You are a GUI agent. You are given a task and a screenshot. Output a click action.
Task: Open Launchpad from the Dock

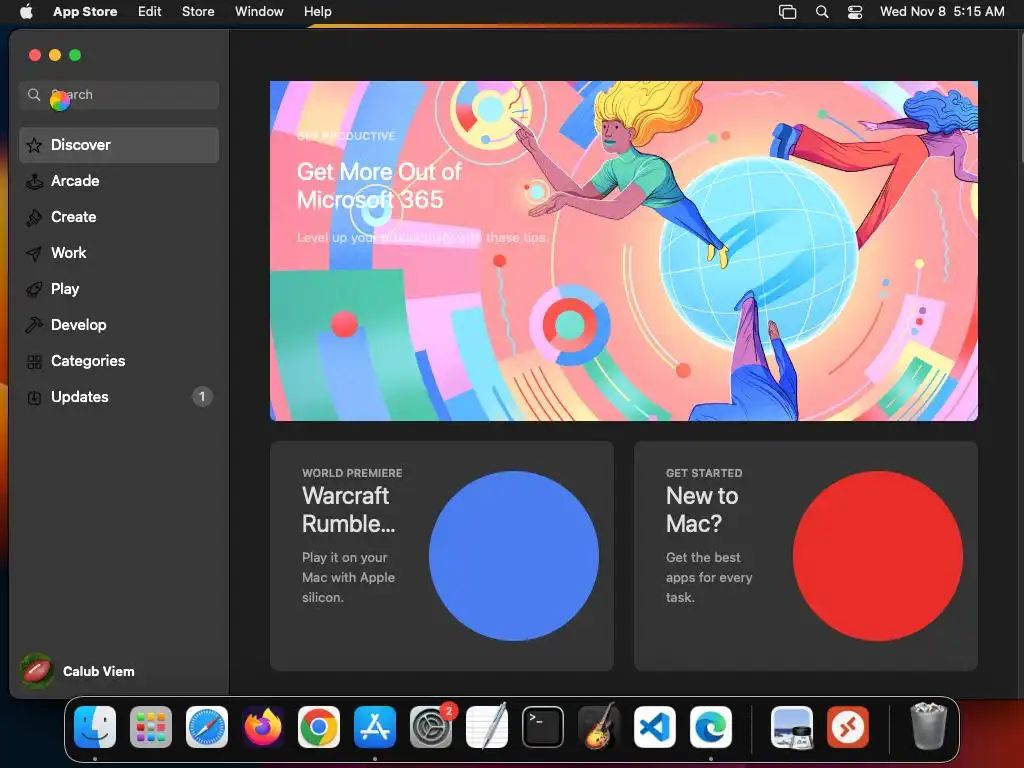[151, 727]
